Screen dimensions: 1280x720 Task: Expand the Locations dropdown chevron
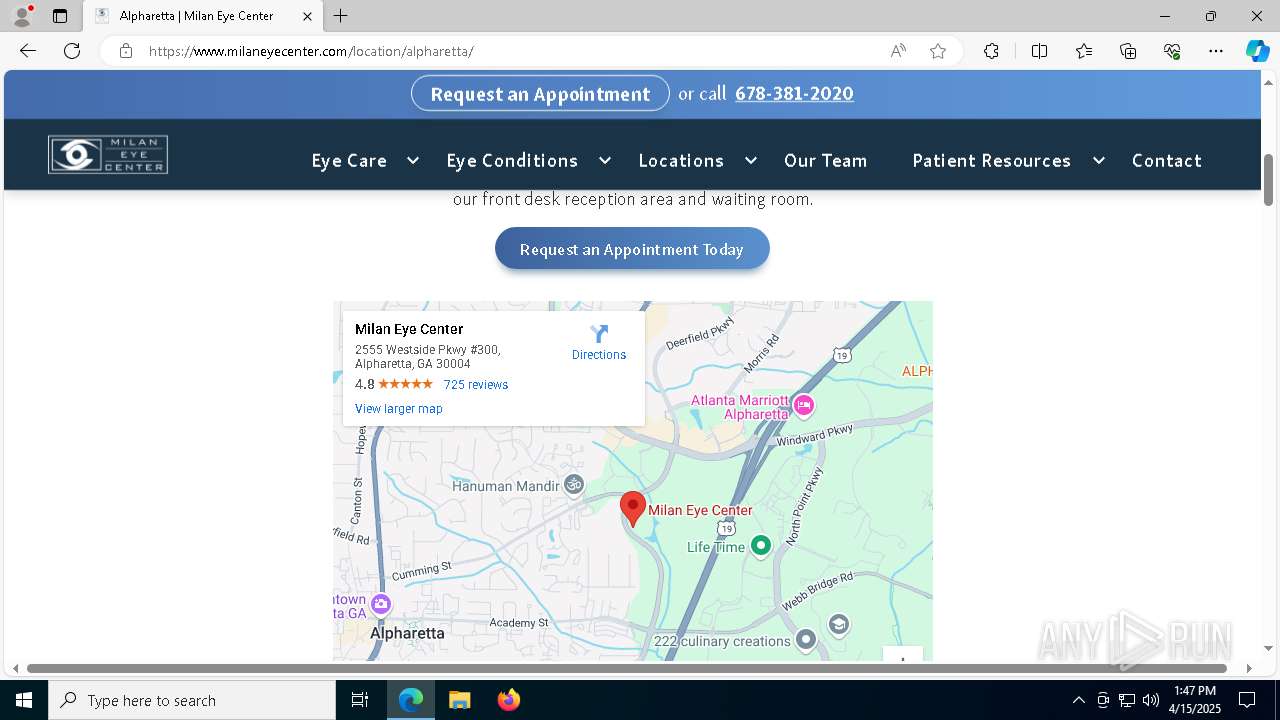point(750,160)
